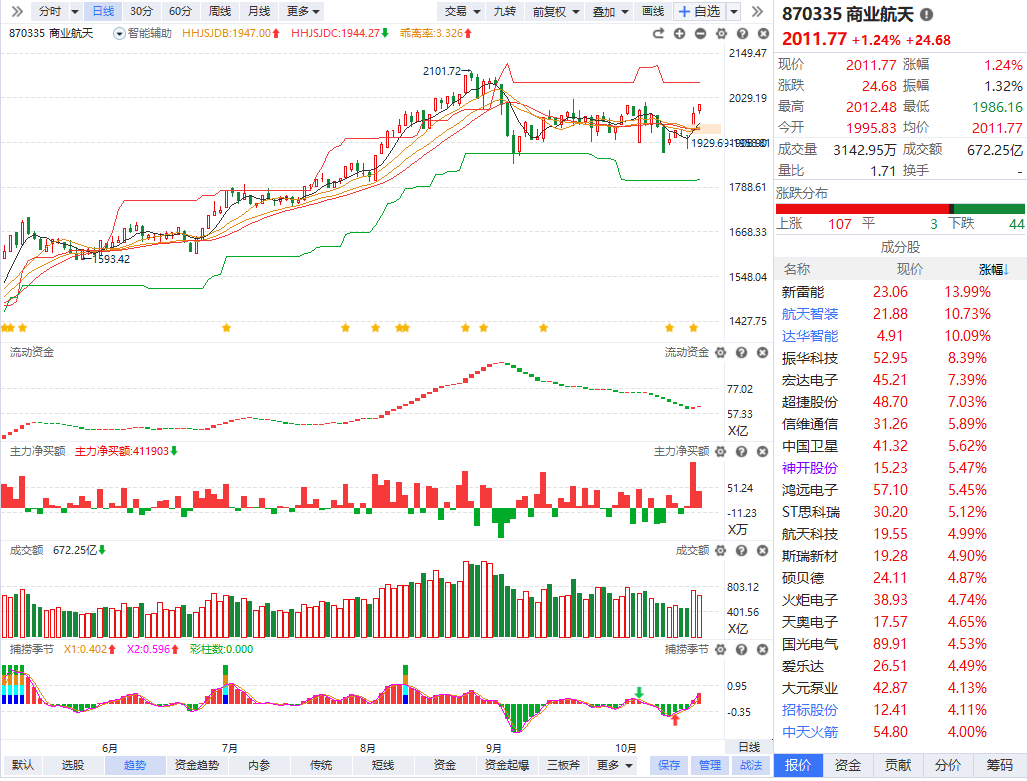Add stock to watchlist with 自选 button
The width and height of the screenshot is (1027, 781).
(698, 11)
